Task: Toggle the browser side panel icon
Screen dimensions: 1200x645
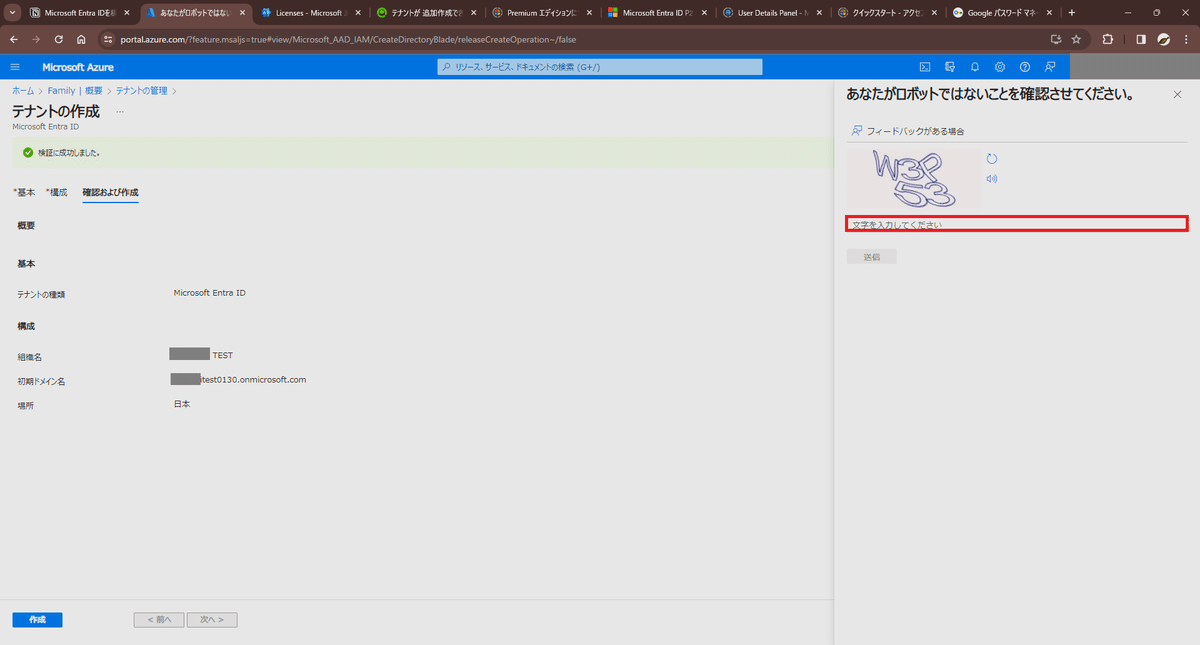Action: [1141, 39]
